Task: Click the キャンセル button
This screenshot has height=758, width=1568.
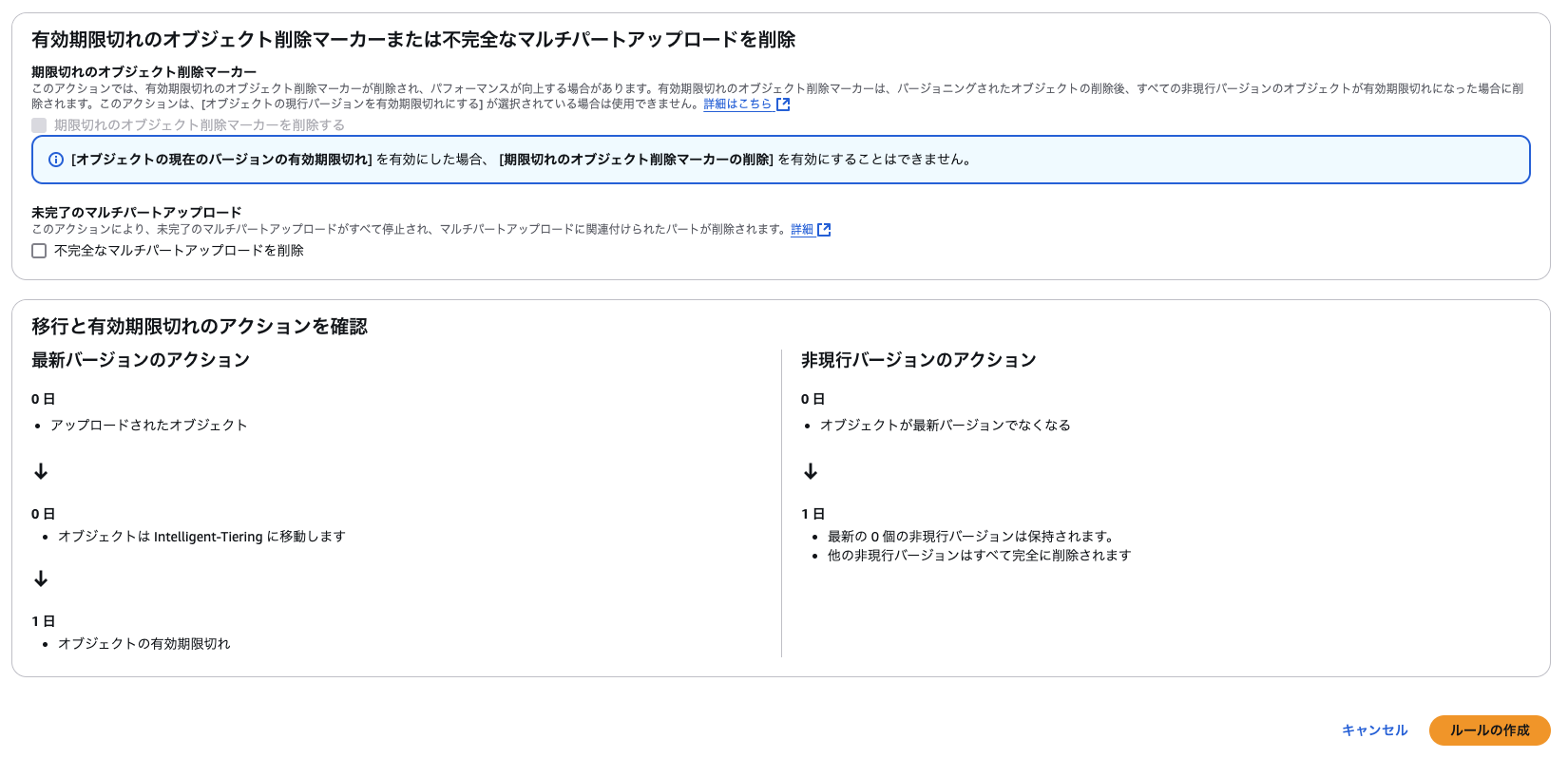Action: (1374, 730)
